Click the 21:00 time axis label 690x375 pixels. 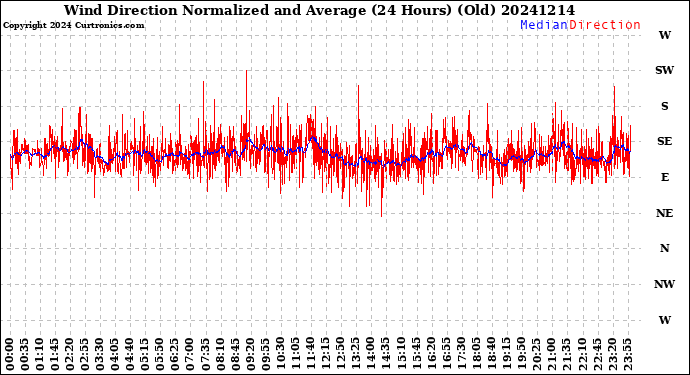click(x=551, y=354)
